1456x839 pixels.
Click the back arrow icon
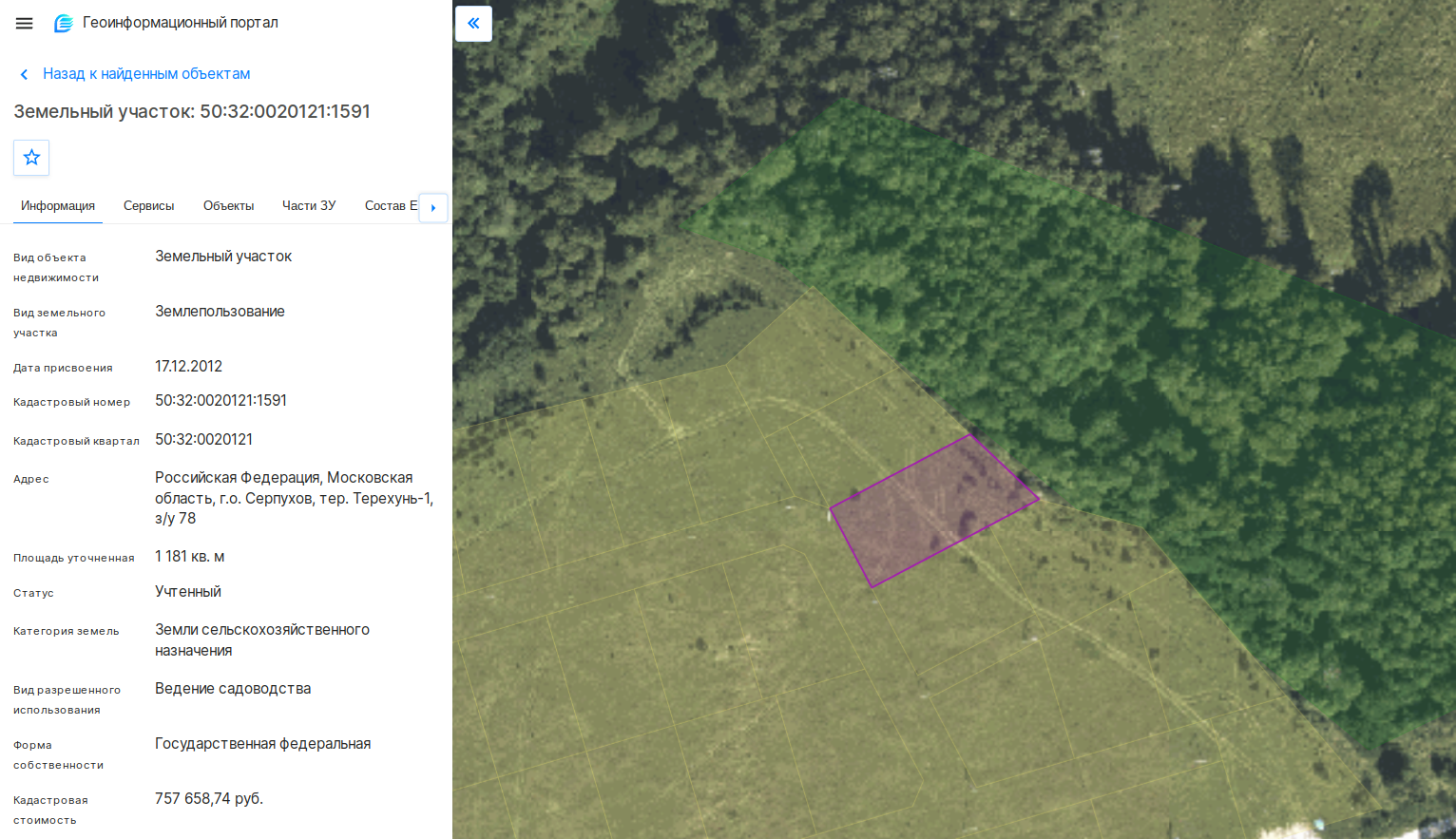24,74
